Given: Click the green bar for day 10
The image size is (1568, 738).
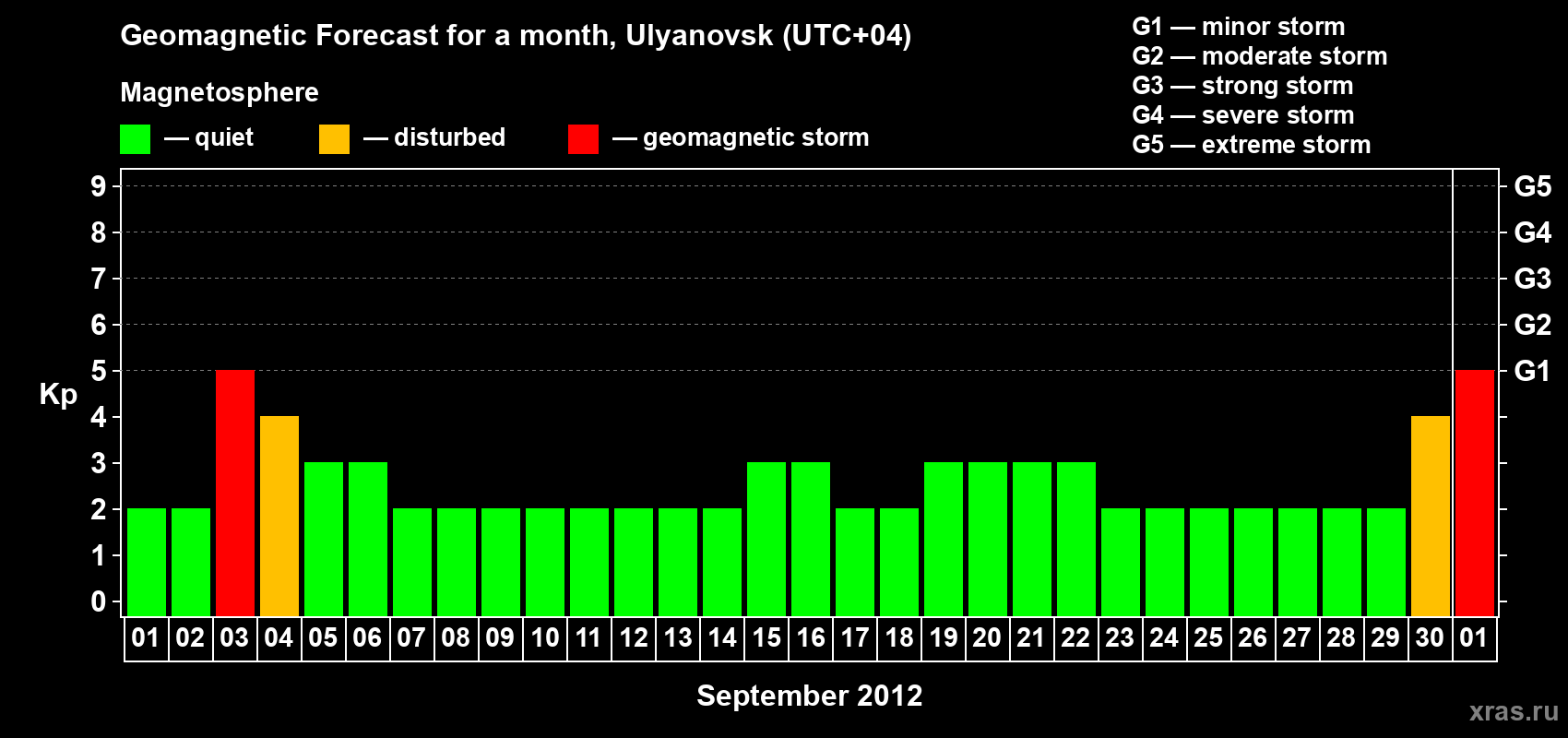Looking at the screenshot, I should coord(545,562).
